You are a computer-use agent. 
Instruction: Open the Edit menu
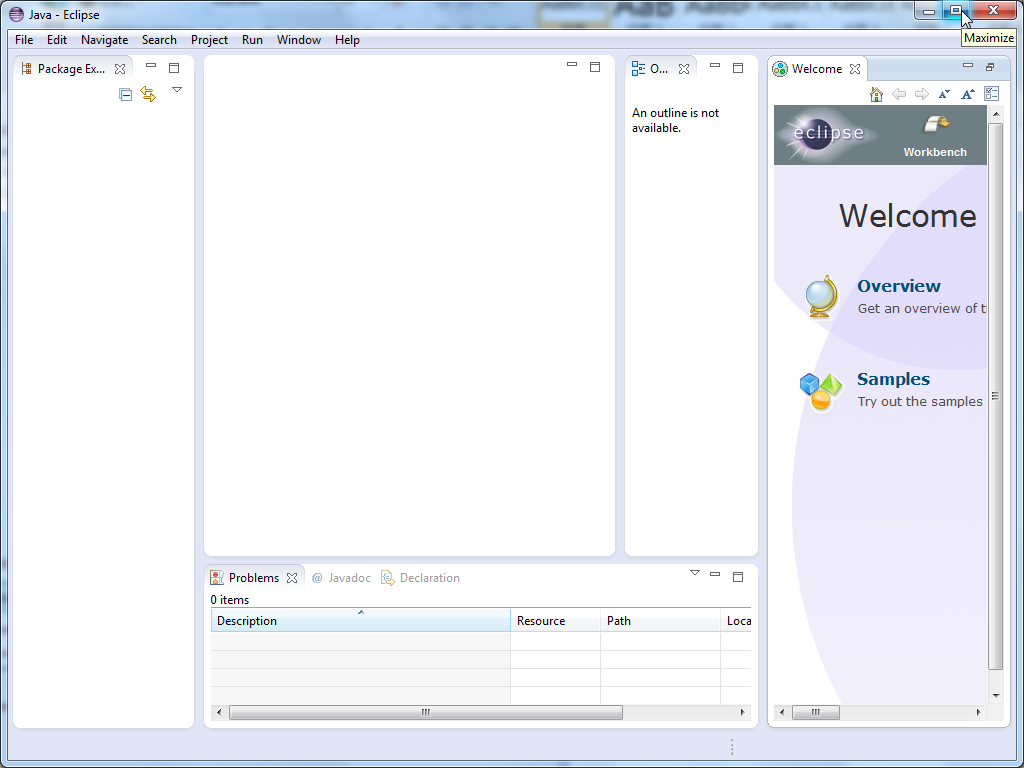[57, 40]
